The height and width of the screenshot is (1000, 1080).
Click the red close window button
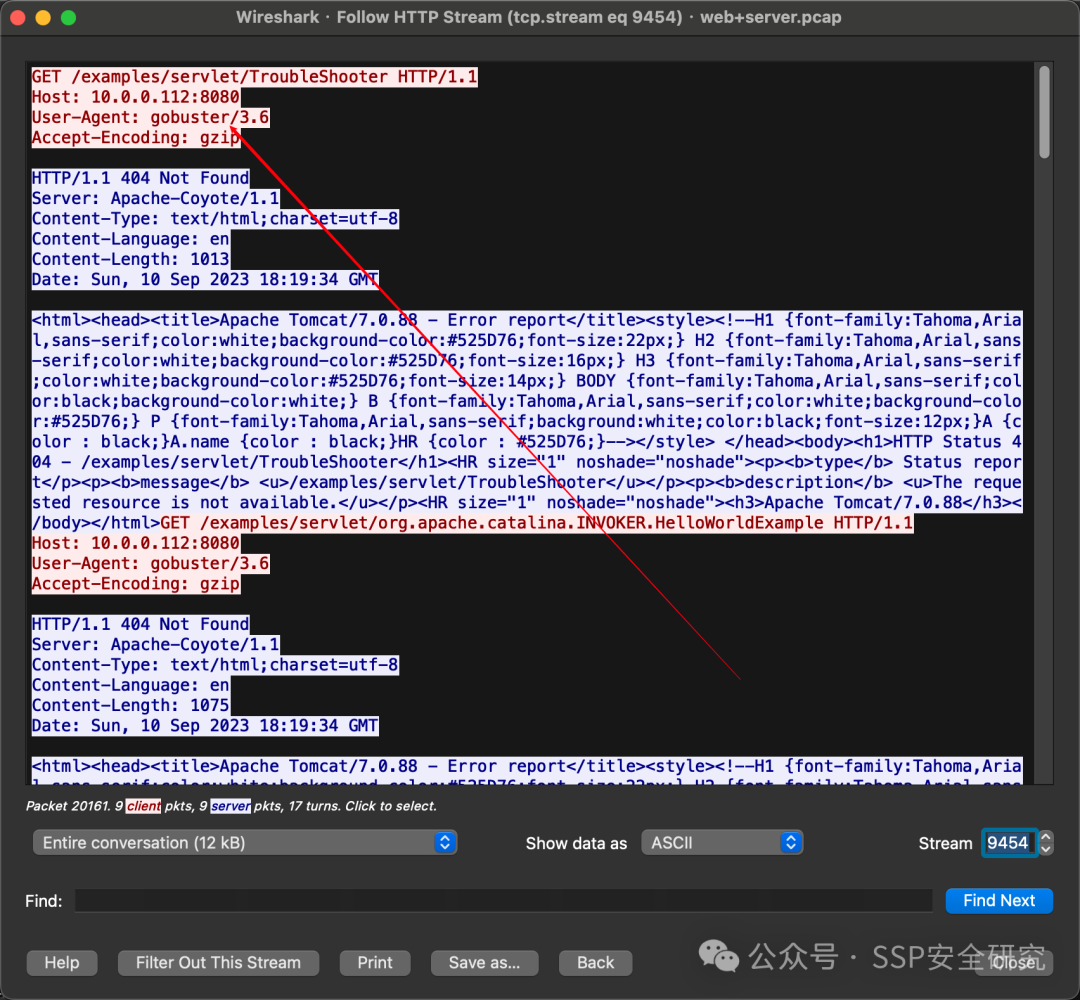click(19, 17)
